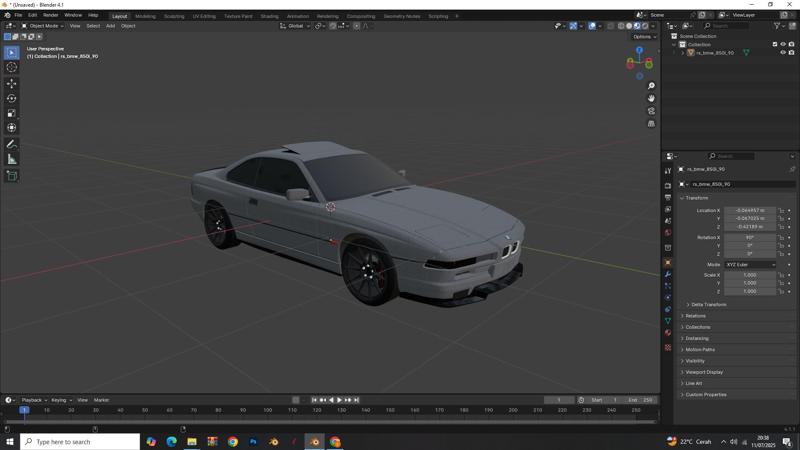Select the Transform tool
This screenshot has height=450, width=800.
(12, 128)
